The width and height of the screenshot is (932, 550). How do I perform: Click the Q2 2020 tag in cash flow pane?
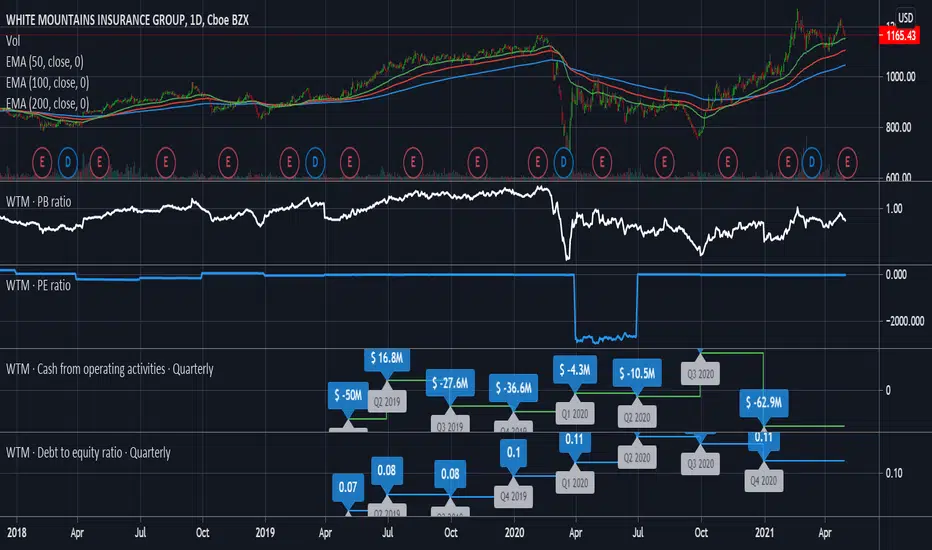click(x=637, y=417)
